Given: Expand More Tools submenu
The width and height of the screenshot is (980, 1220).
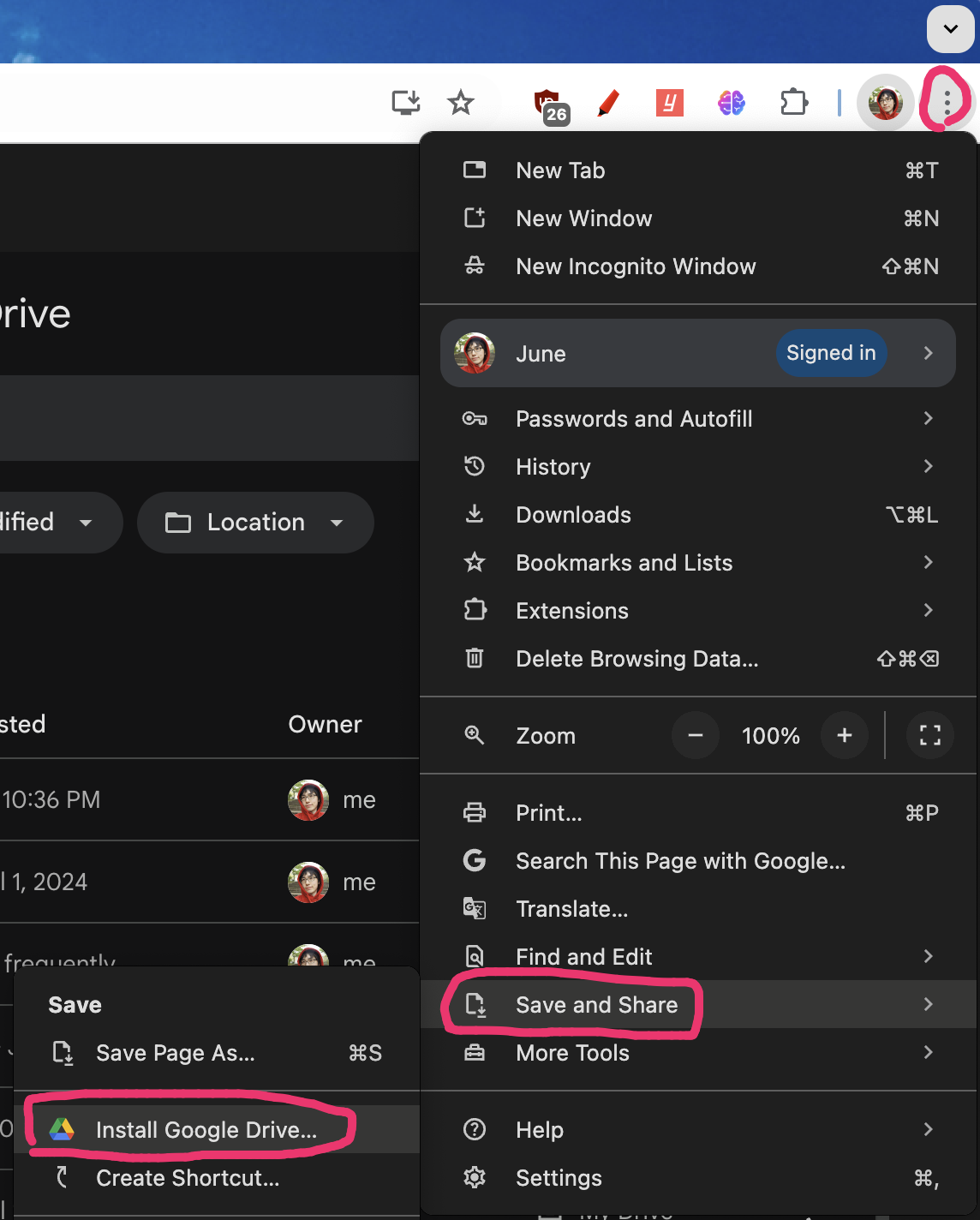Looking at the screenshot, I should [x=698, y=1053].
